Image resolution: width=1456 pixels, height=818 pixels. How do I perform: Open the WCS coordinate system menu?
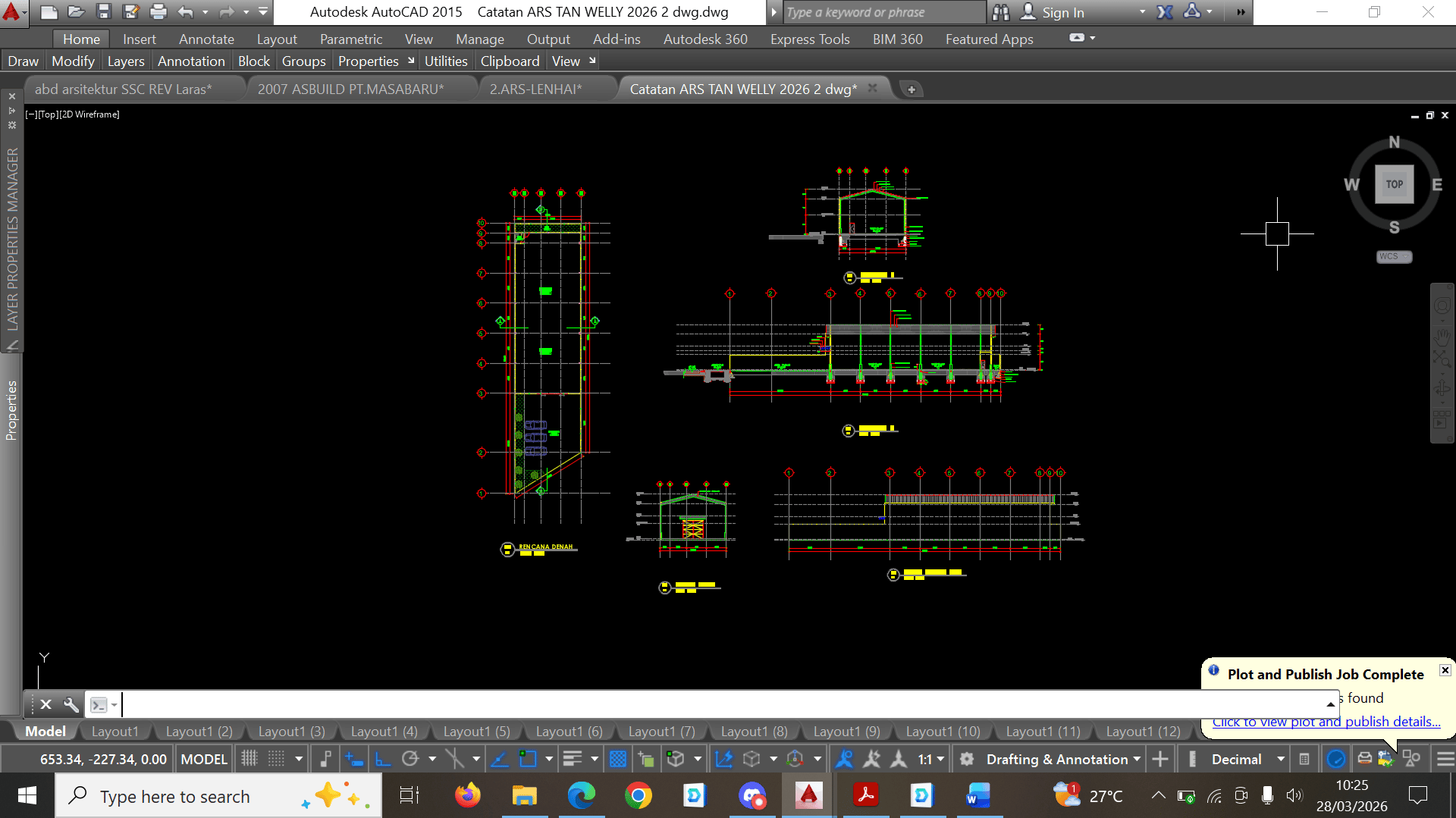point(1394,256)
